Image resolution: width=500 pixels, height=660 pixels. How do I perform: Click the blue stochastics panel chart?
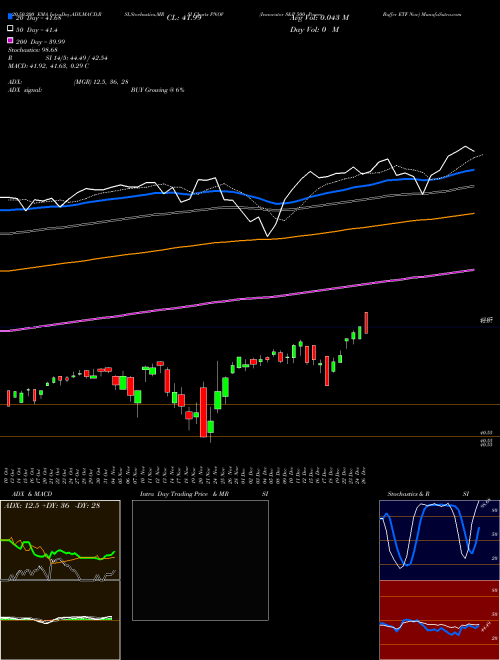tap(439, 540)
